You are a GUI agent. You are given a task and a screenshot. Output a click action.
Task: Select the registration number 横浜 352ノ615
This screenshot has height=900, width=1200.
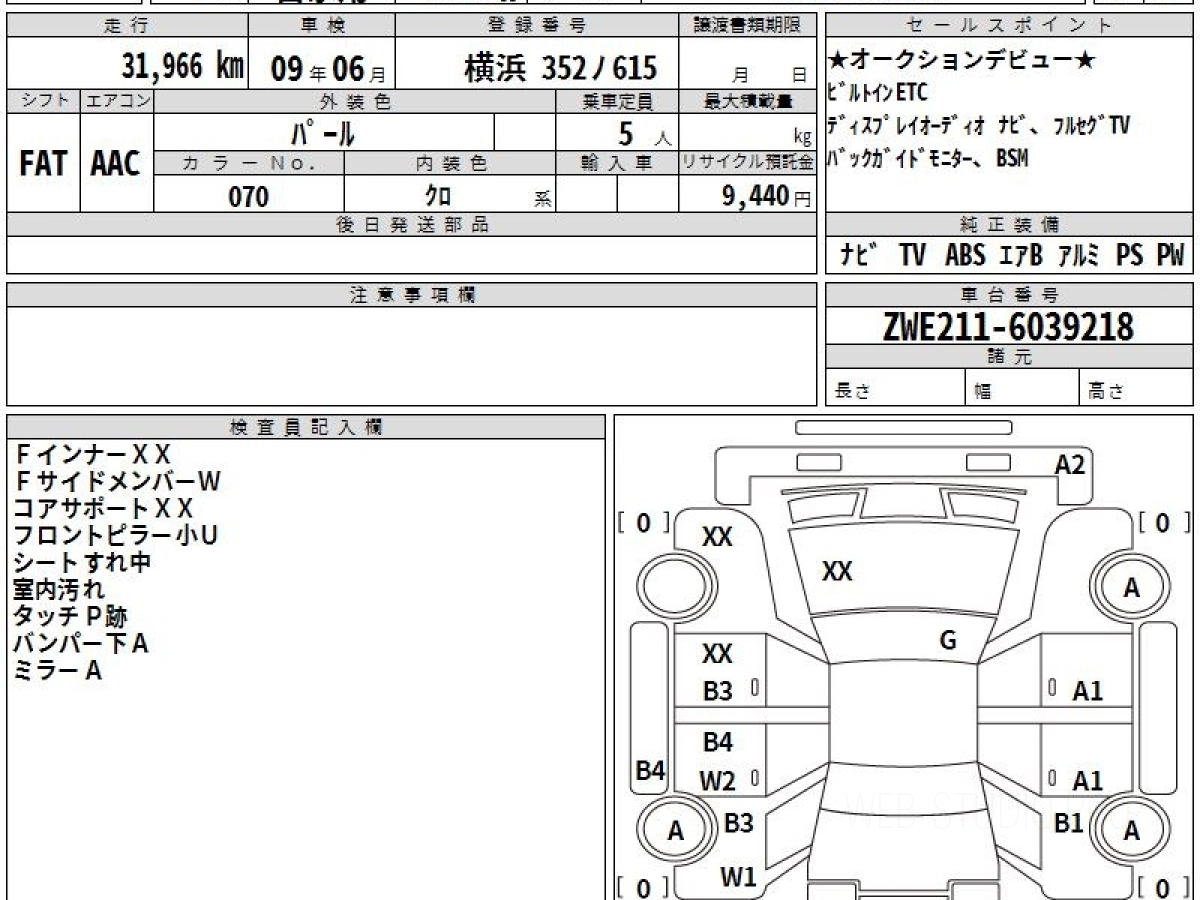tap(560, 68)
